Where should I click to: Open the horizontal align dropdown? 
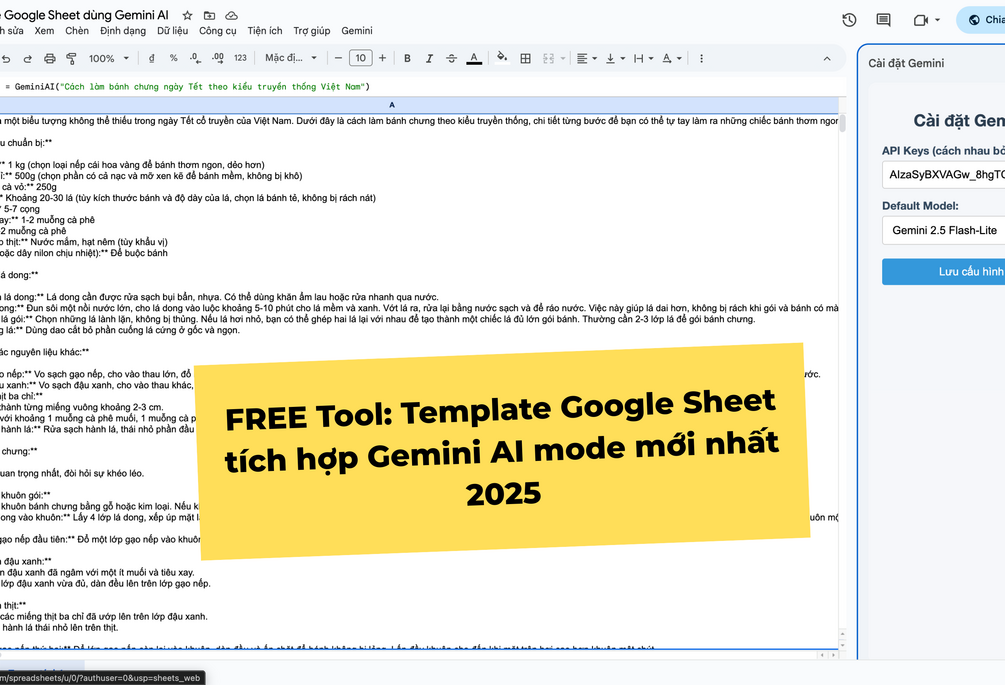coord(586,58)
